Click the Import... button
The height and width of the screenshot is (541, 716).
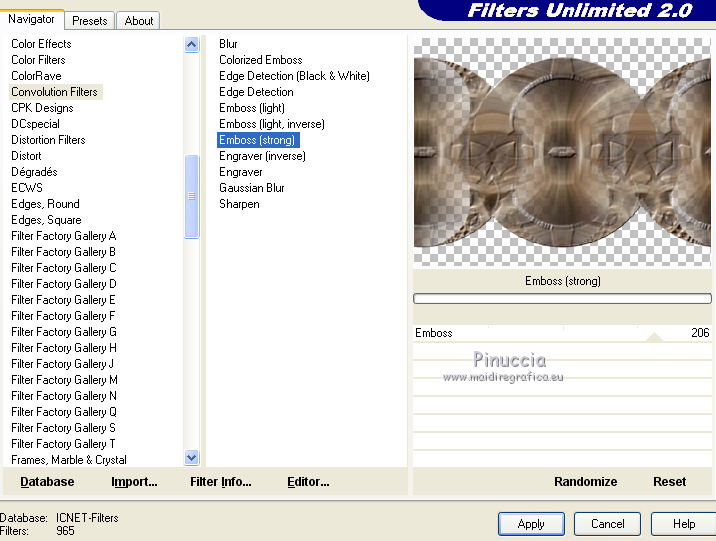pyautogui.click(x=134, y=482)
